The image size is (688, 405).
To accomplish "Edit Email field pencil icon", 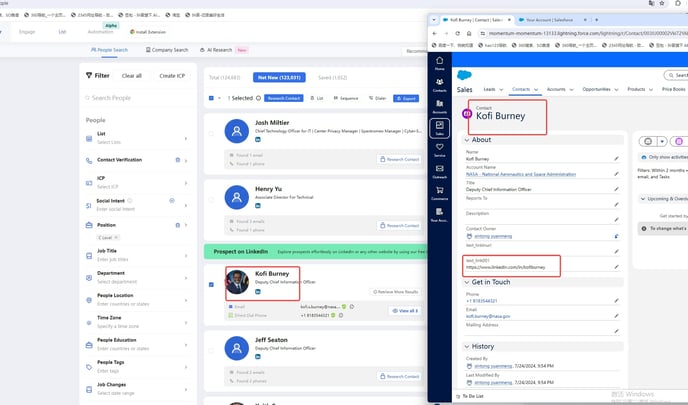I will tap(616, 316).
